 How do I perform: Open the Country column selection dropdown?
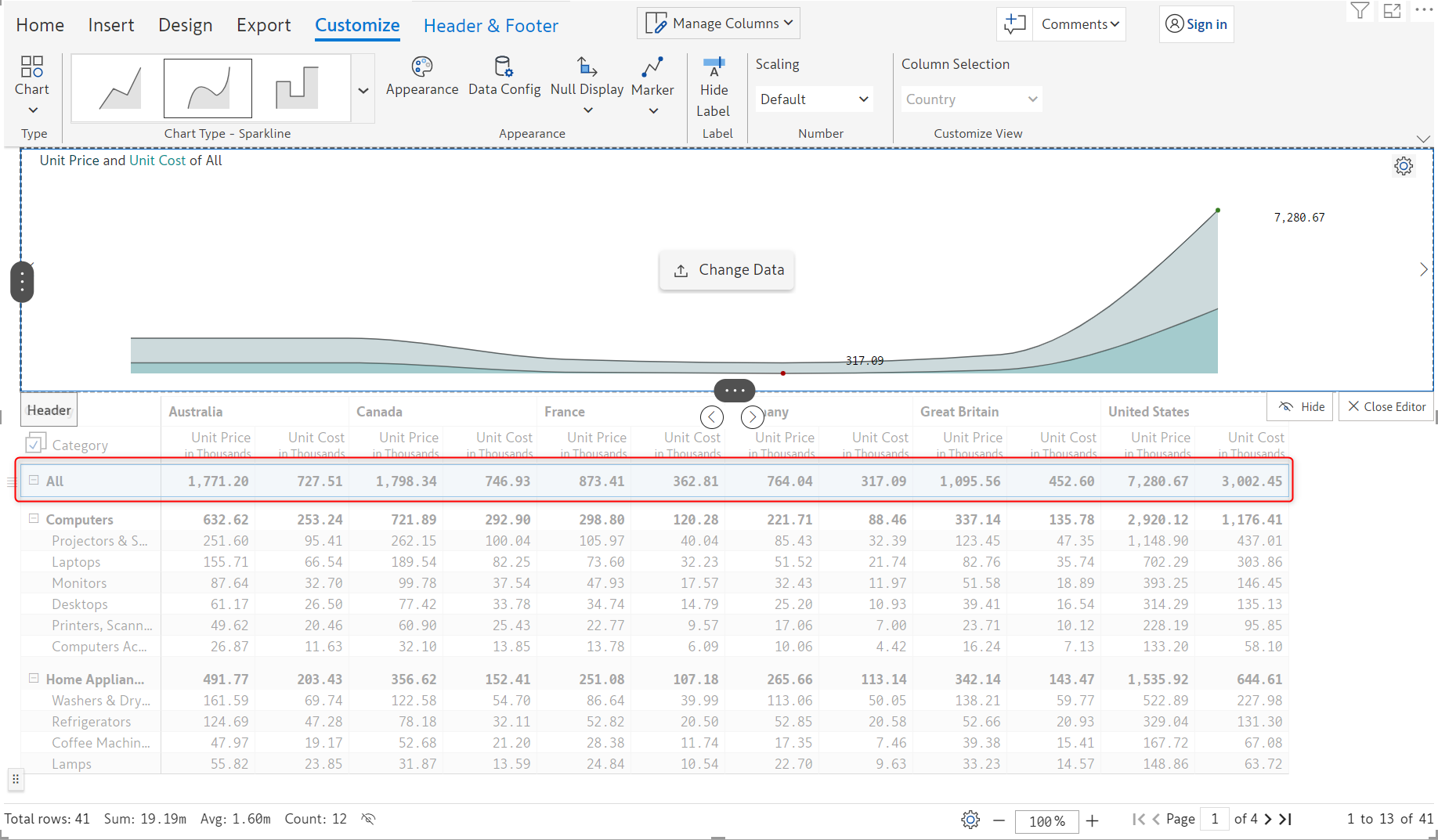click(x=970, y=99)
